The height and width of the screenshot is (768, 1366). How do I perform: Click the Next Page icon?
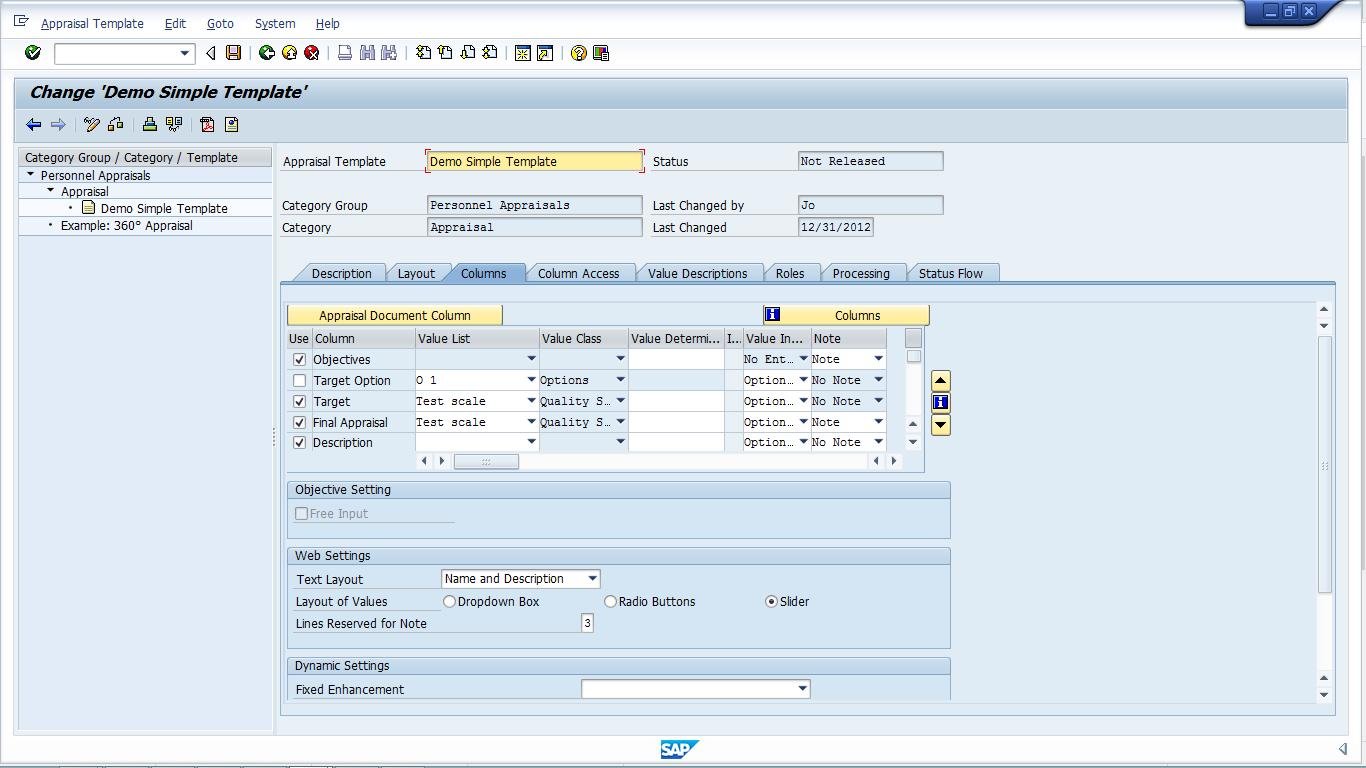pyautogui.click(x=467, y=53)
